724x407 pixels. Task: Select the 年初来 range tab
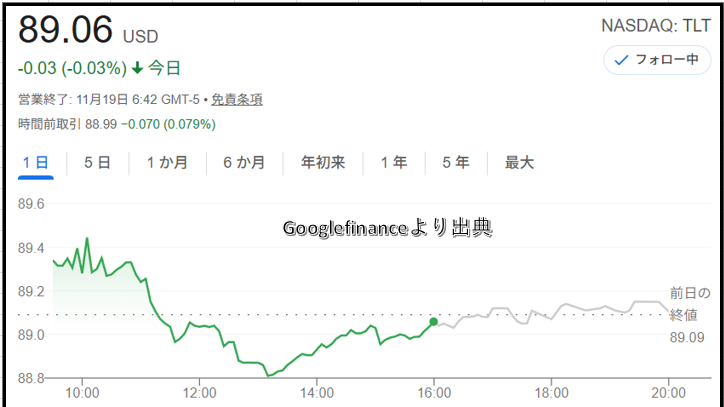323,163
